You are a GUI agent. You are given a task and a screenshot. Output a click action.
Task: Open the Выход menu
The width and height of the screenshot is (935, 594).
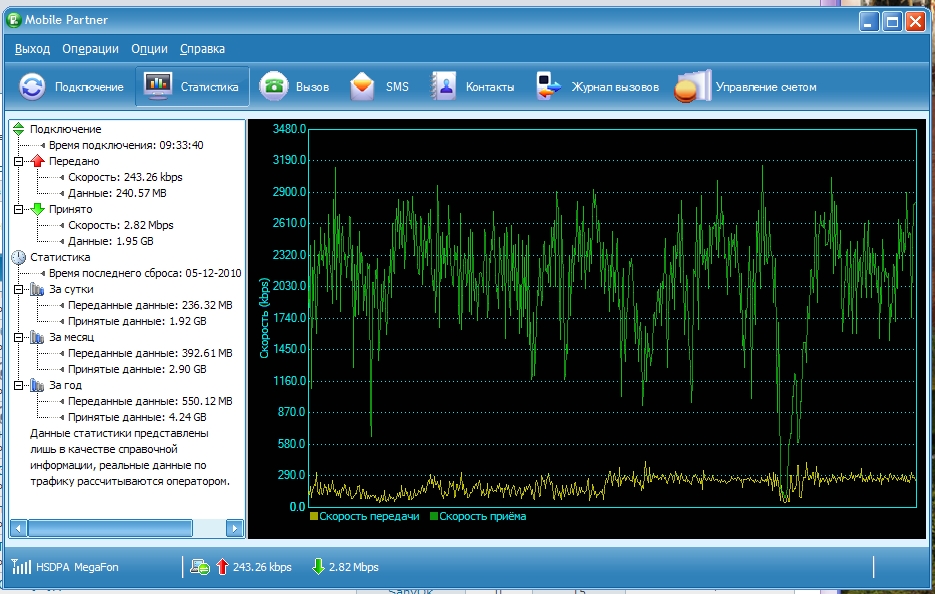[x=32, y=49]
